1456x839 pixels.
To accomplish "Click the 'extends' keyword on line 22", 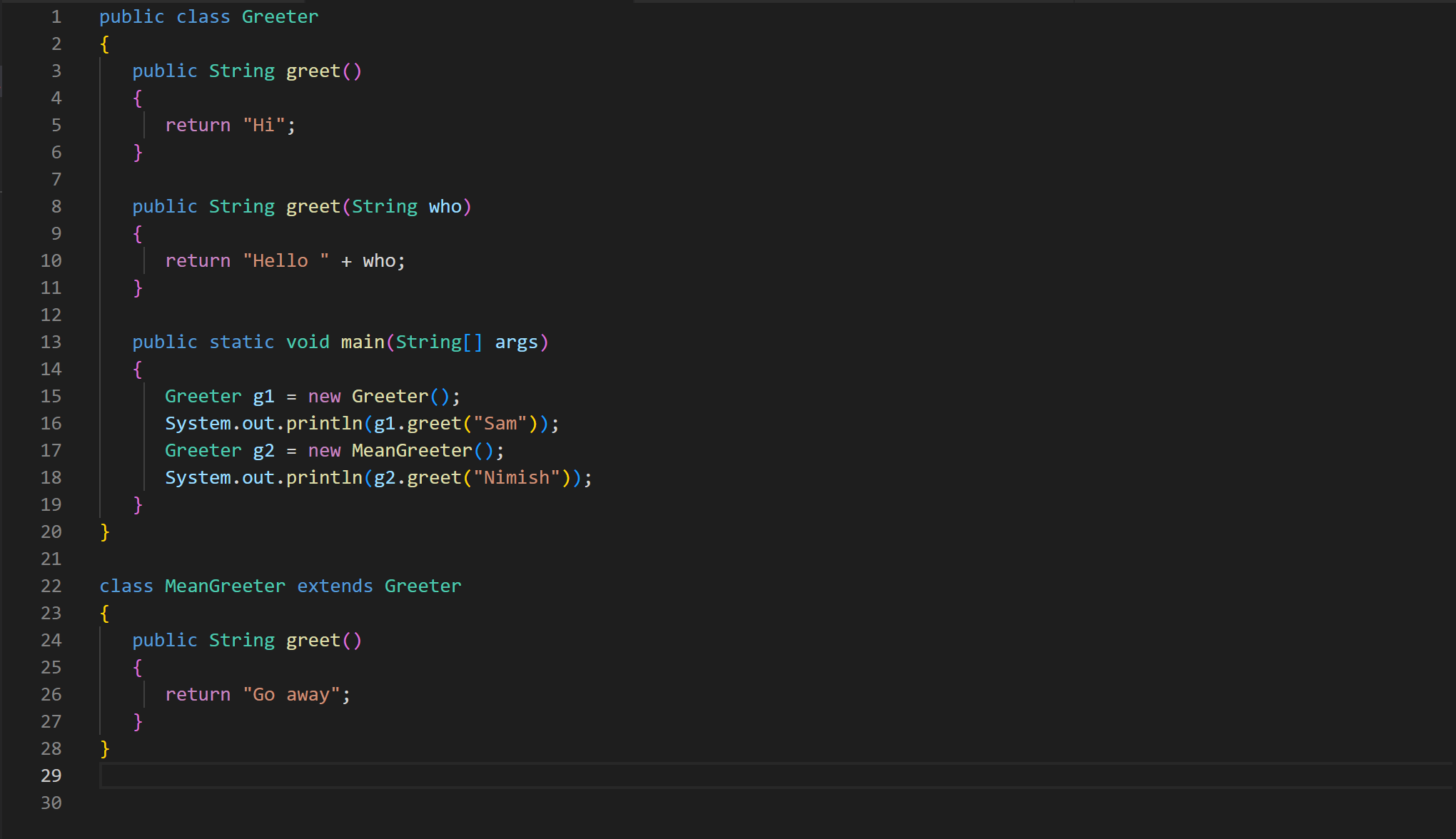I will (335, 586).
